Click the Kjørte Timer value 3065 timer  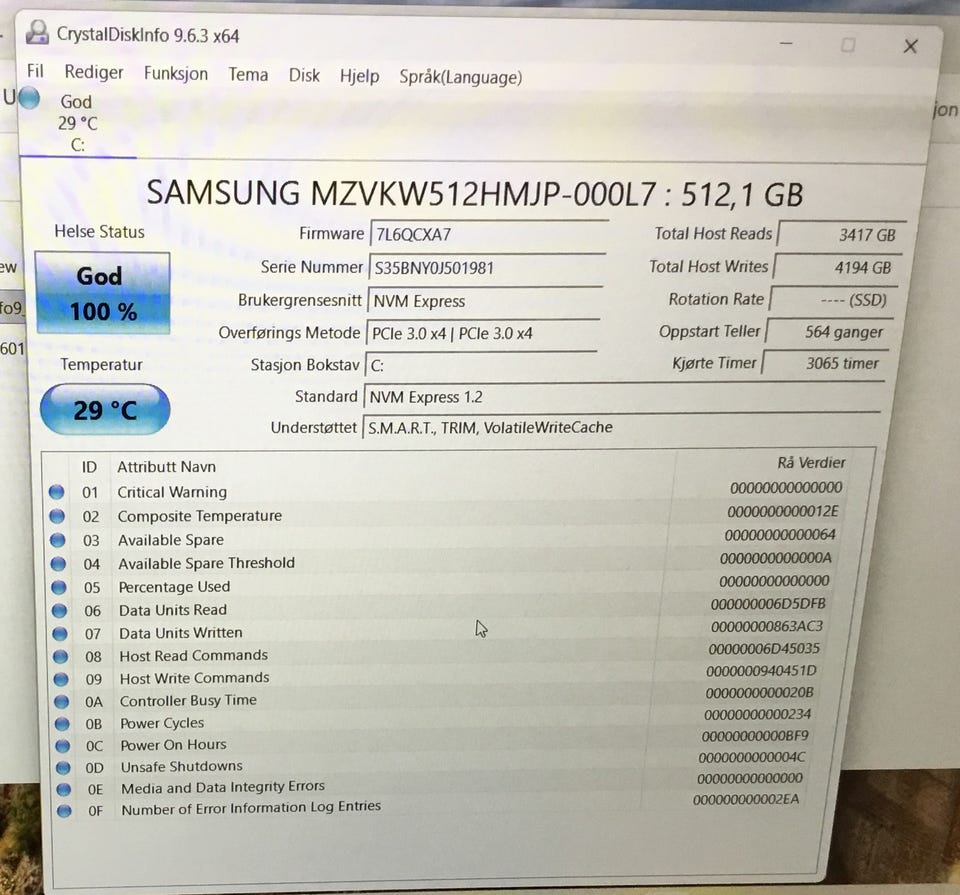(825, 362)
